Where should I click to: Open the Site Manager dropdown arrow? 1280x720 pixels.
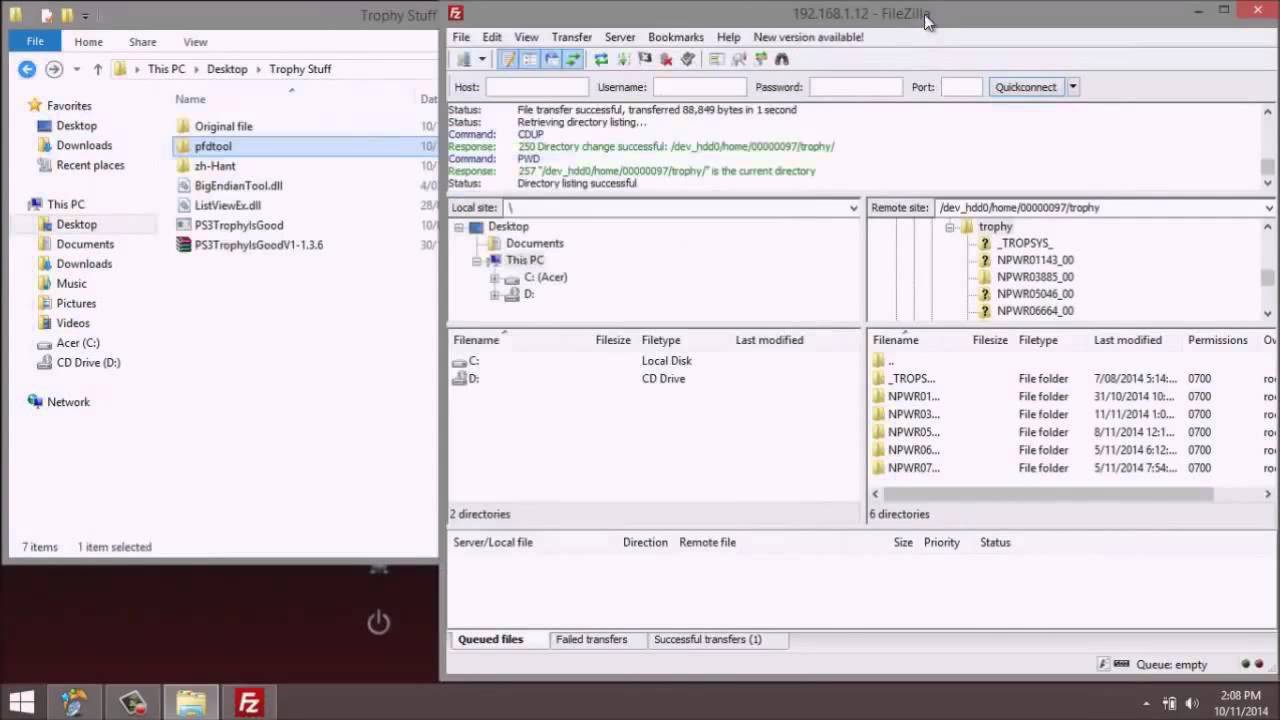pyautogui.click(x=481, y=60)
